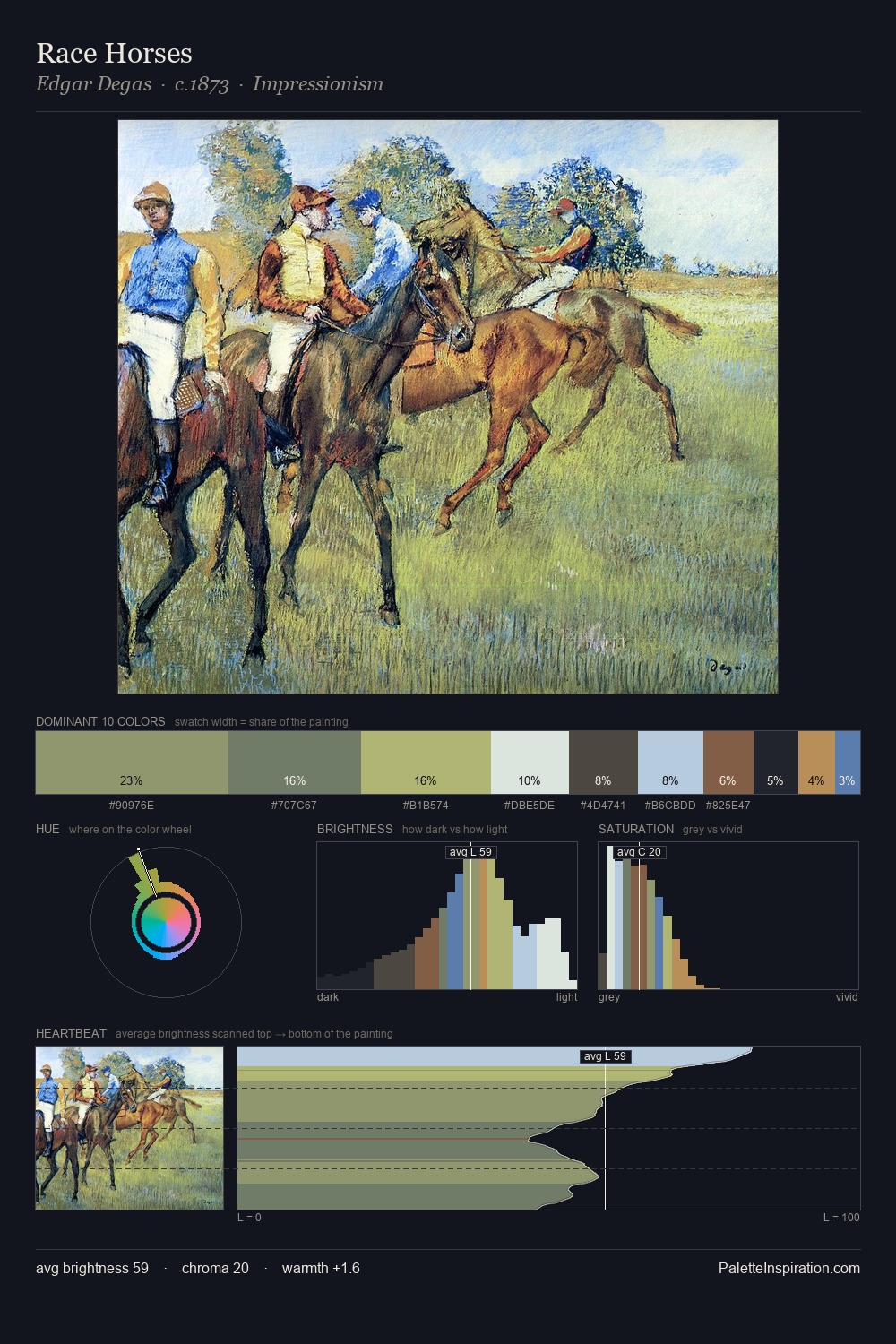
Task: Select the 10% pale swatch #DBE5DE
Action: (x=530, y=762)
